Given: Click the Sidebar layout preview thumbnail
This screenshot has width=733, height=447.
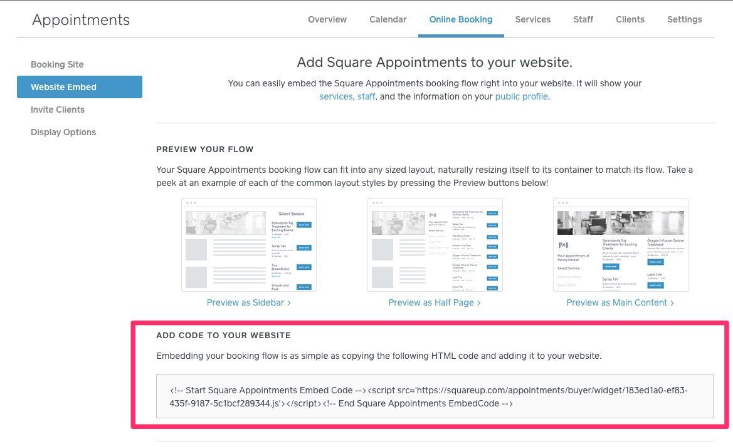Looking at the screenshot, I should coord(248,244).
